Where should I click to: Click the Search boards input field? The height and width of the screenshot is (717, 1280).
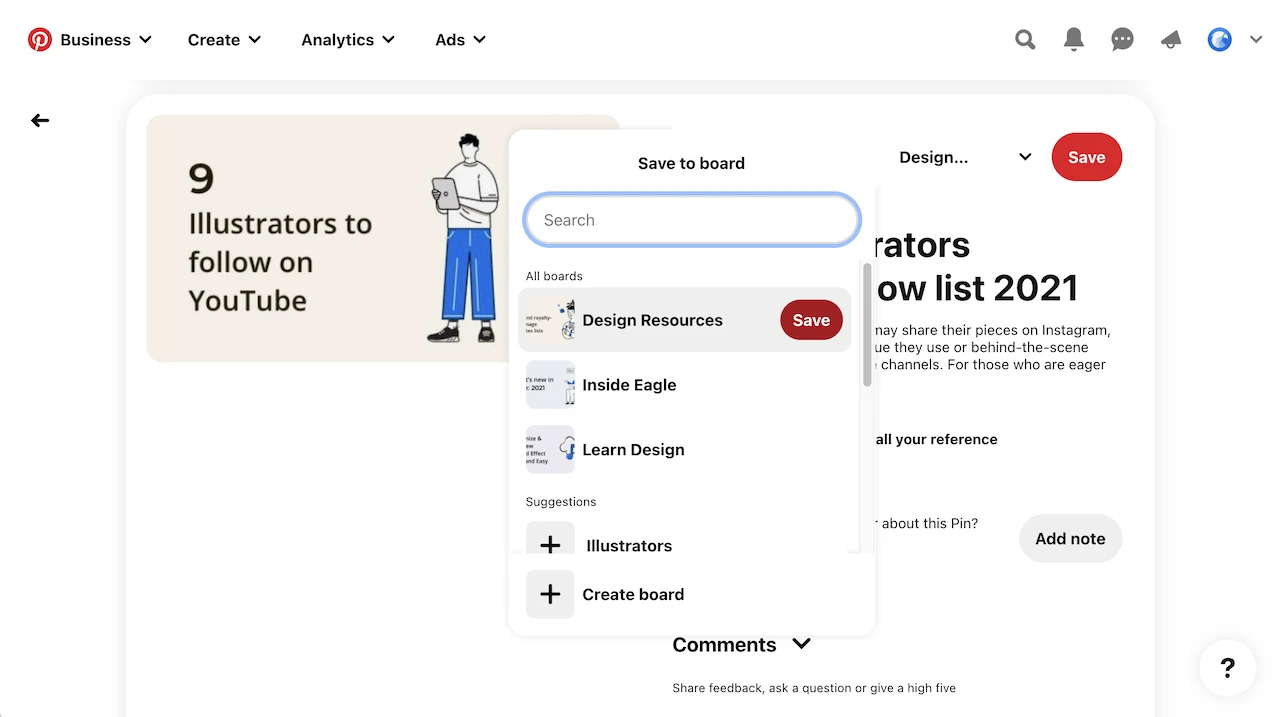point(691,219)
